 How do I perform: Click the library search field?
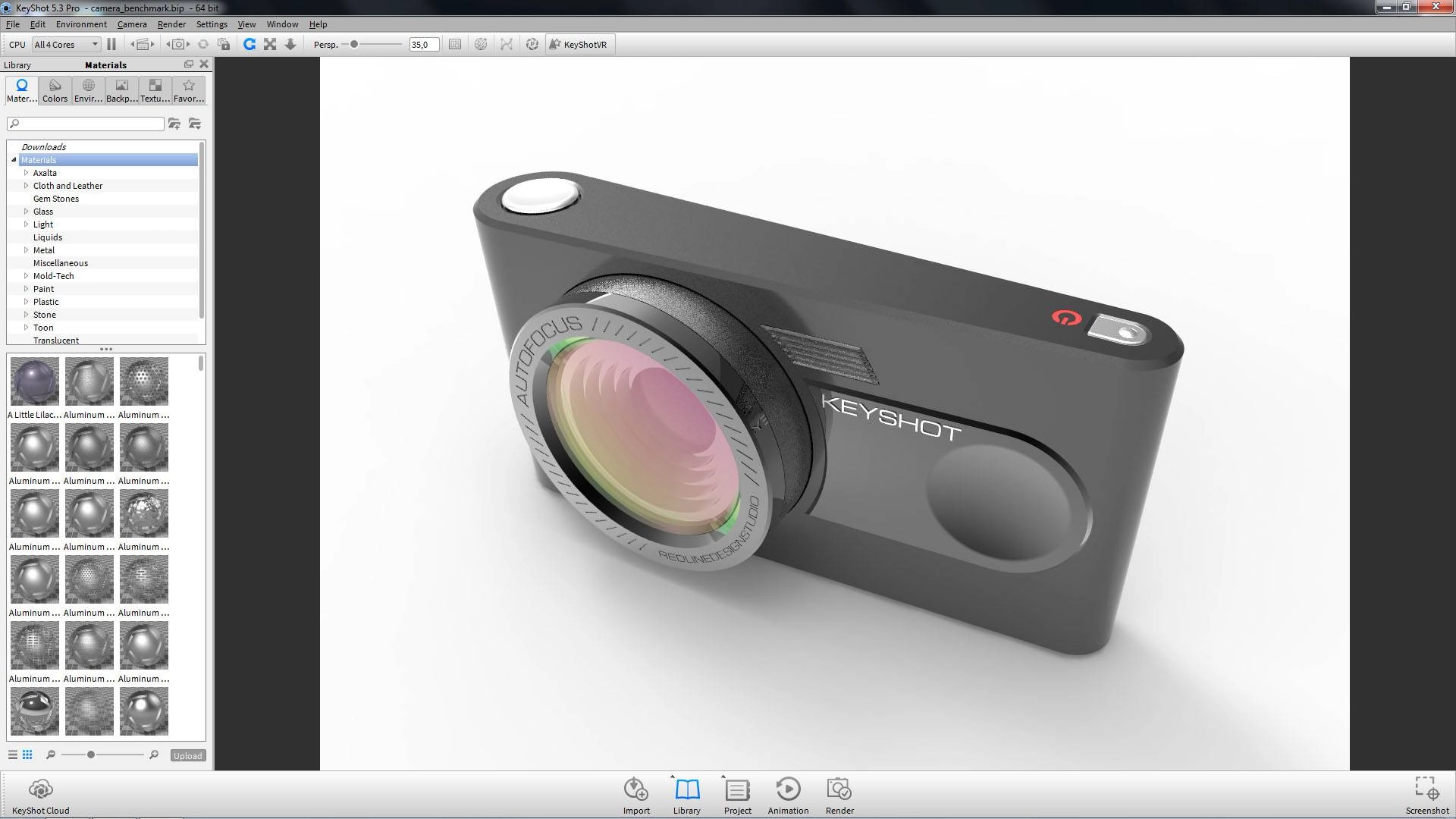(x=86, y=124)
